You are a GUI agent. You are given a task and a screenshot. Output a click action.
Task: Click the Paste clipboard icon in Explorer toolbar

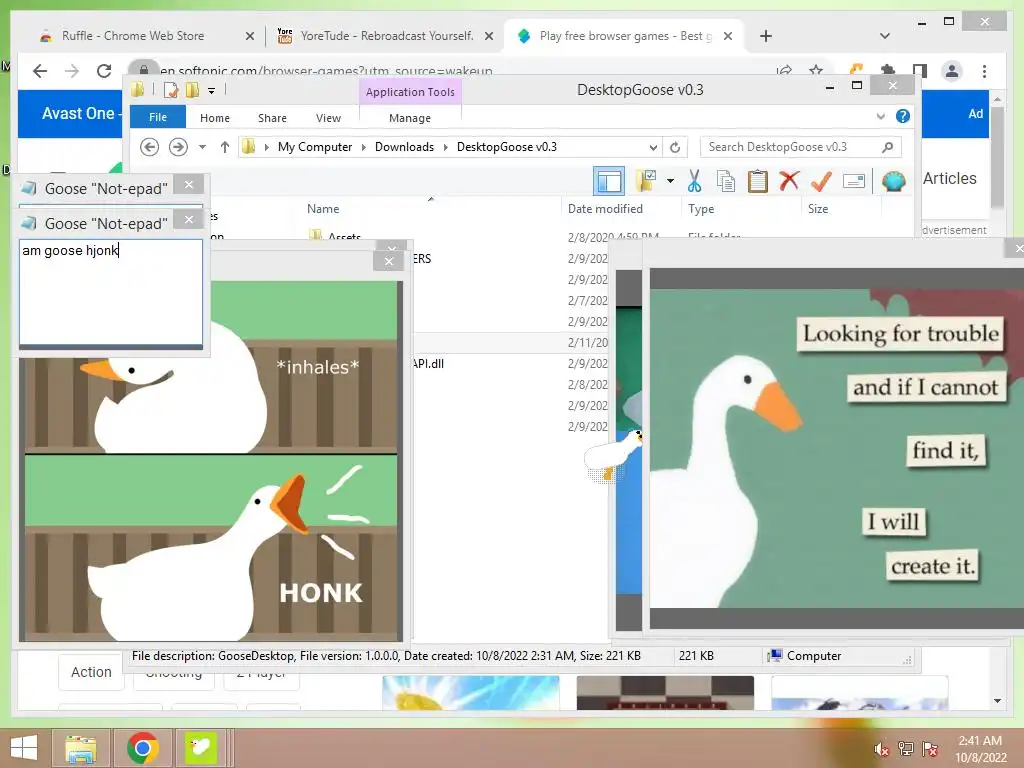[x=758, y=181]
